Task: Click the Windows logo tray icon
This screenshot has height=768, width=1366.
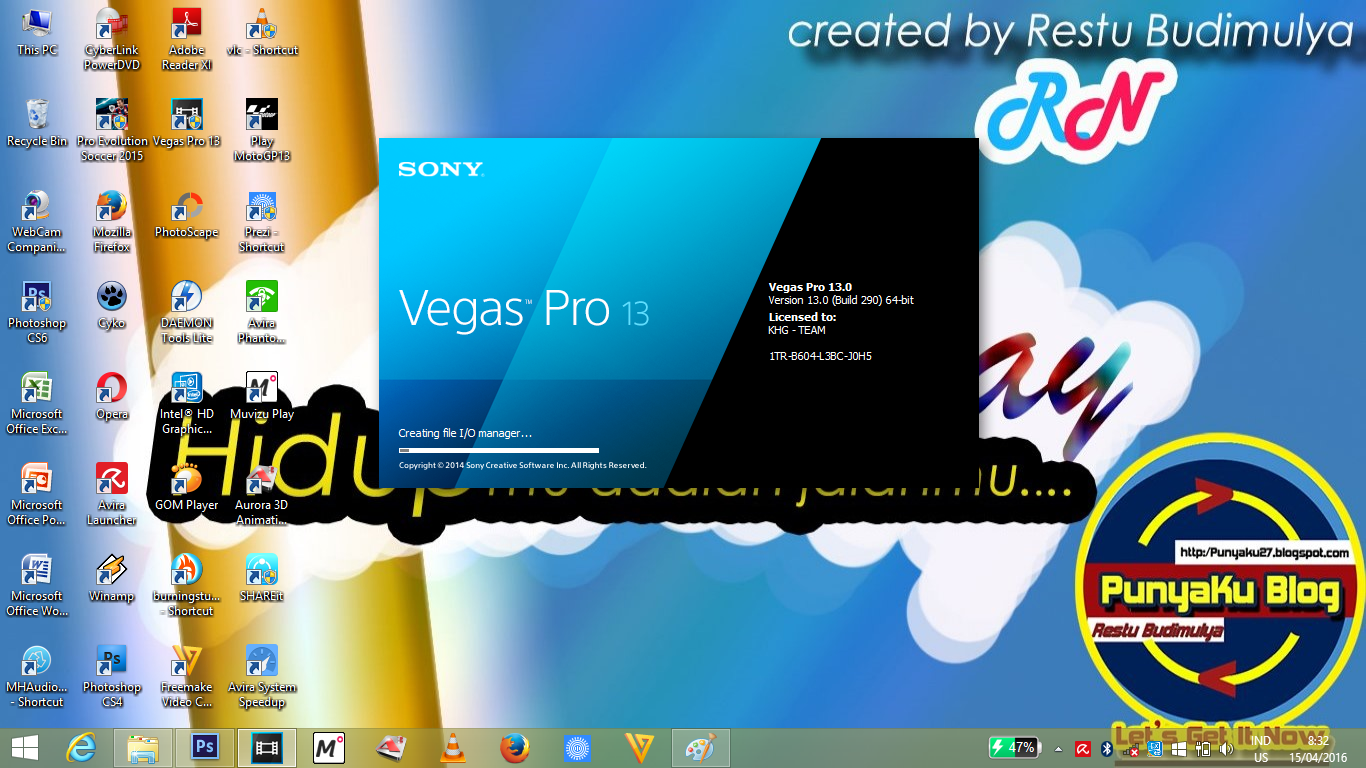Action: click(1179, 749)
